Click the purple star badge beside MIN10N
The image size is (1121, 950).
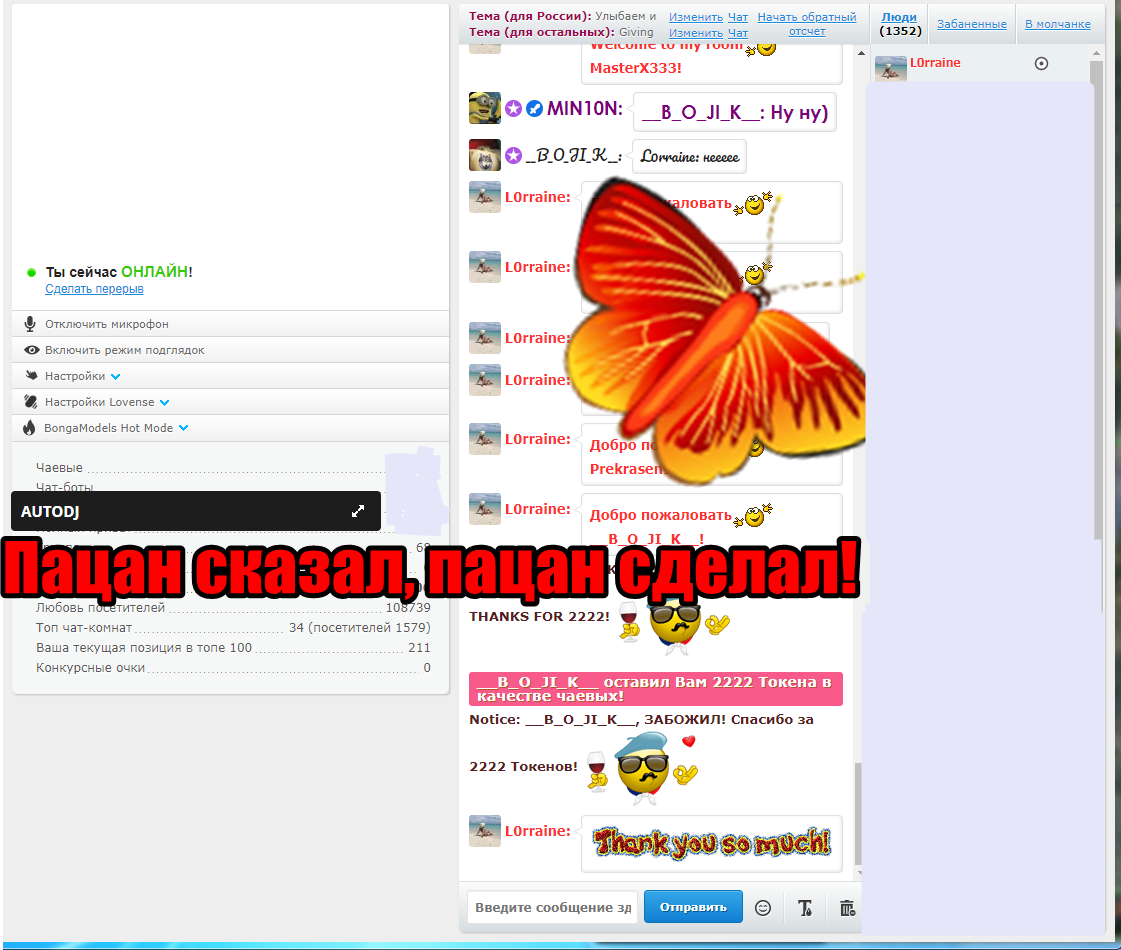pos(513,108)
